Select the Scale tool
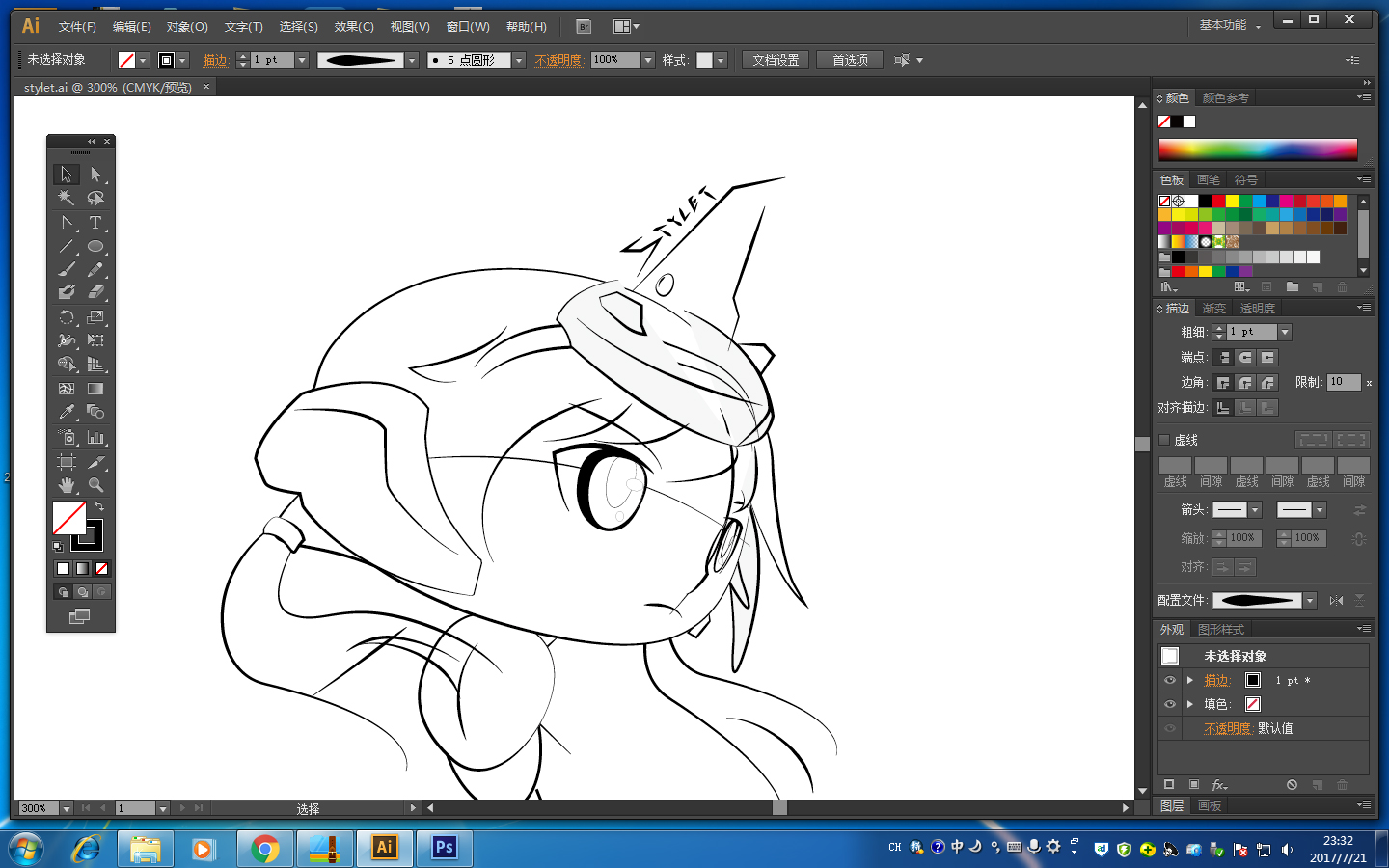Screen dimensions: 1389x868 (x=95, y=317)
